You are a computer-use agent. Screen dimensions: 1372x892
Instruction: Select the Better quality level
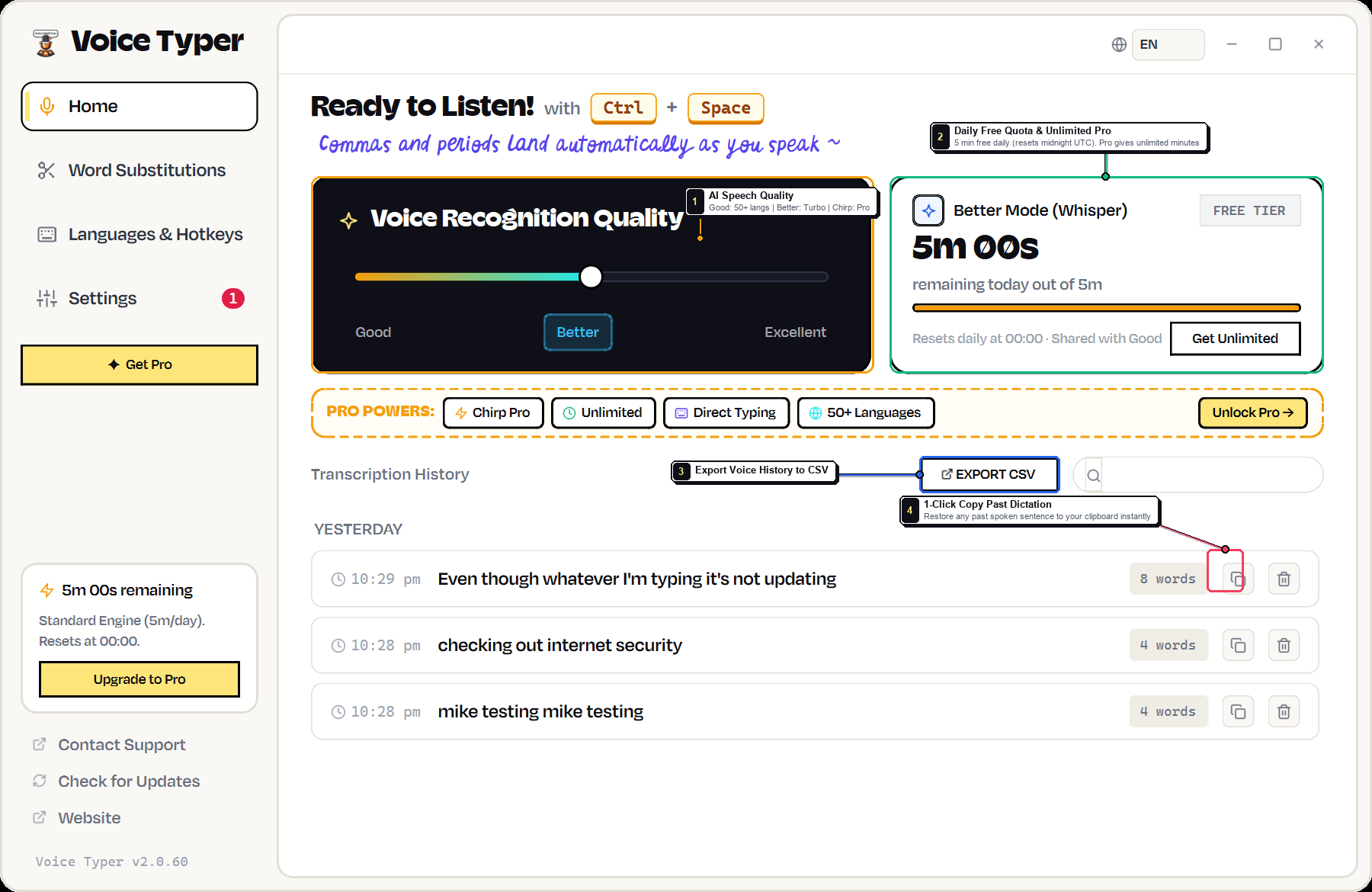point(578,332)
